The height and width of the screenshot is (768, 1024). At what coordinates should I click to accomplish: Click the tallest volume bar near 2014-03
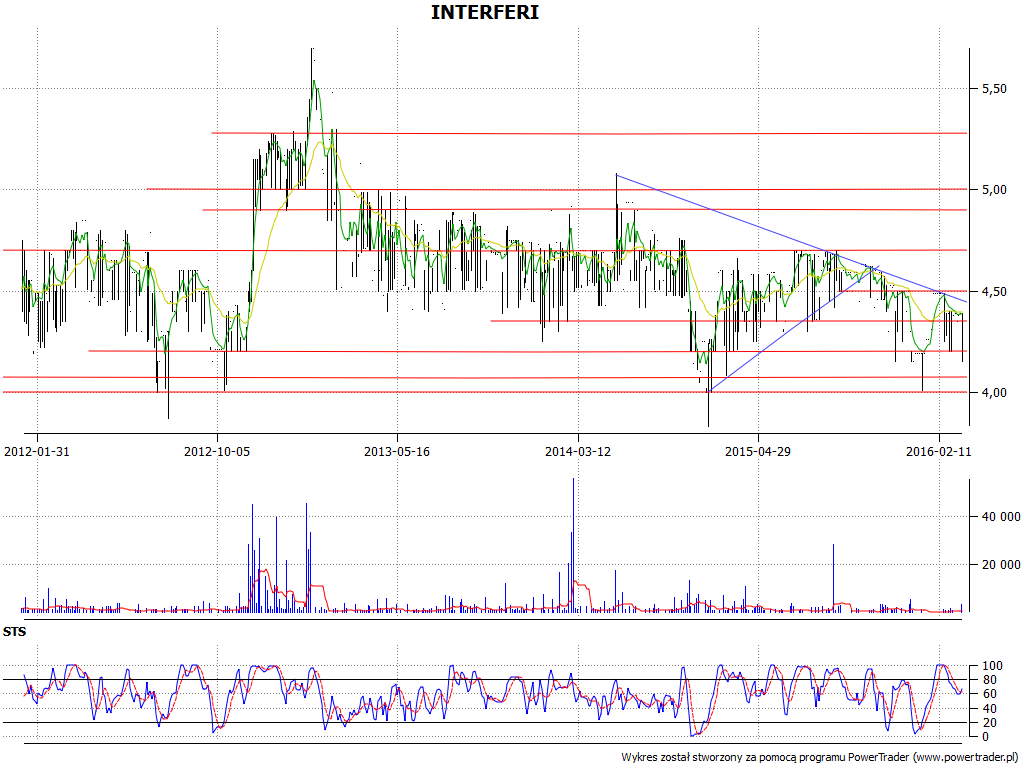pos(573,545)
